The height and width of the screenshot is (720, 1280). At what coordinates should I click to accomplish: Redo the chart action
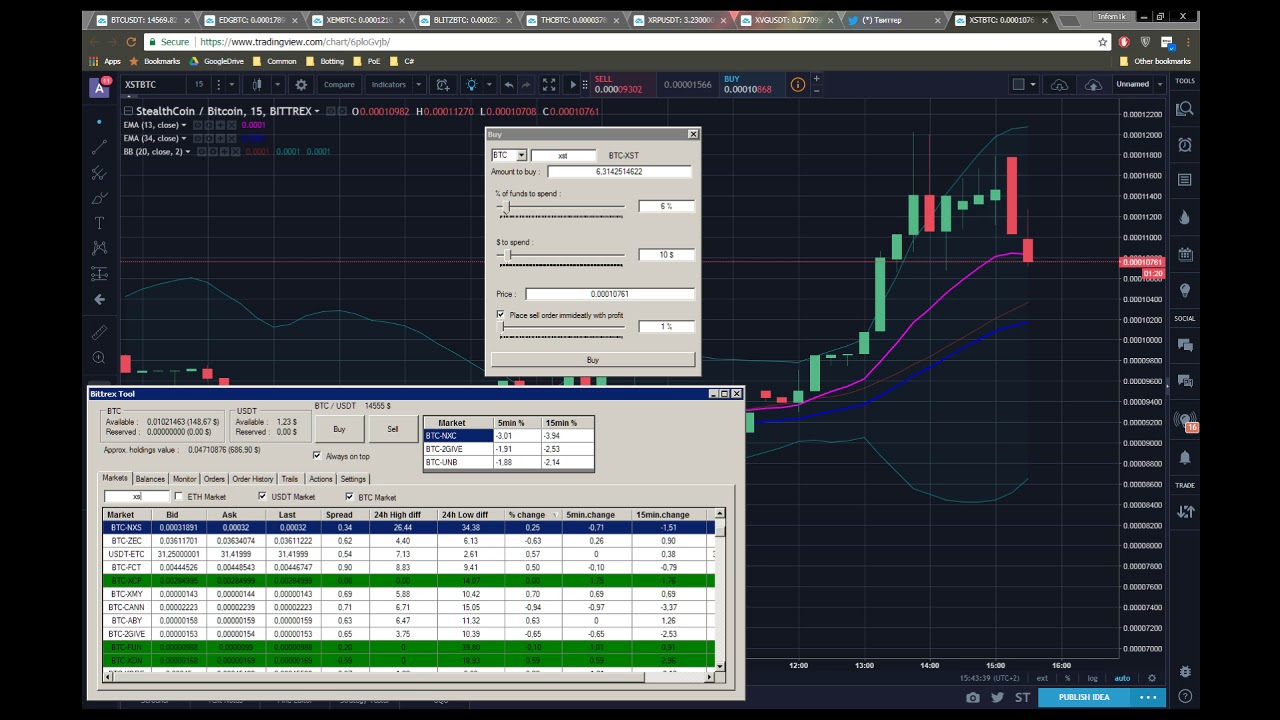pos(527,85)
